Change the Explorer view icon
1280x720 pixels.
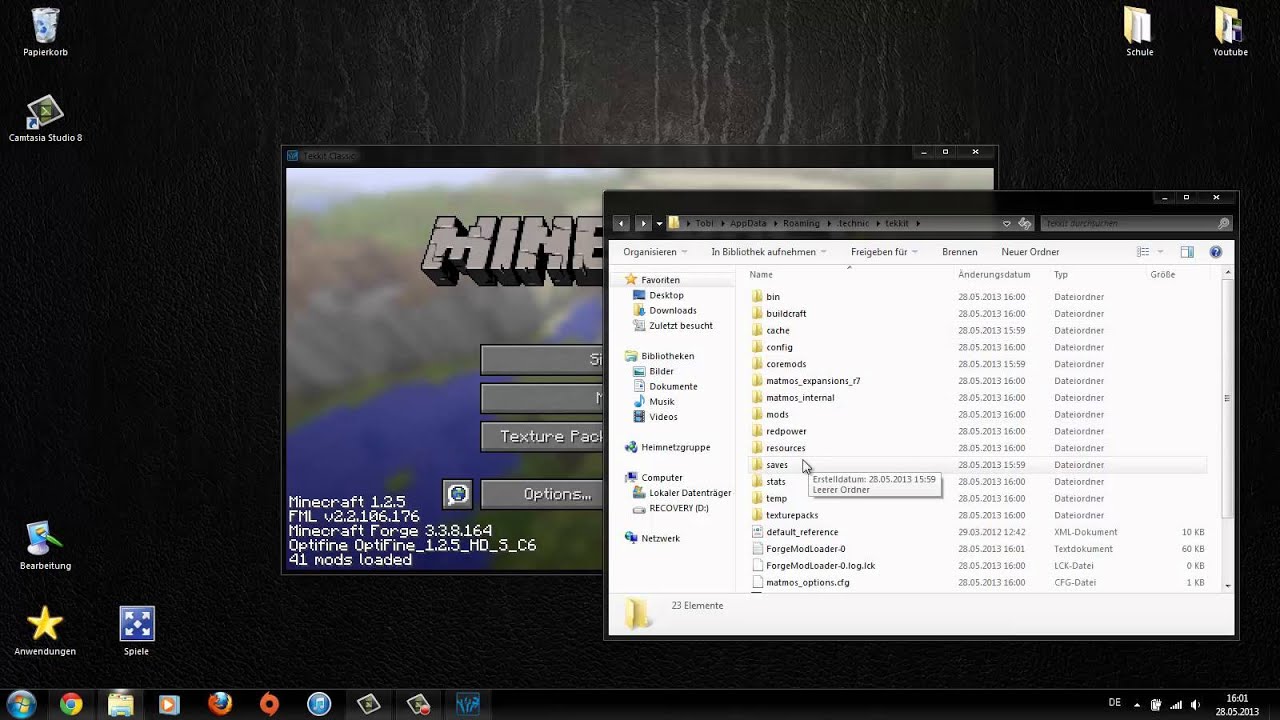[x=1144, y=252]
